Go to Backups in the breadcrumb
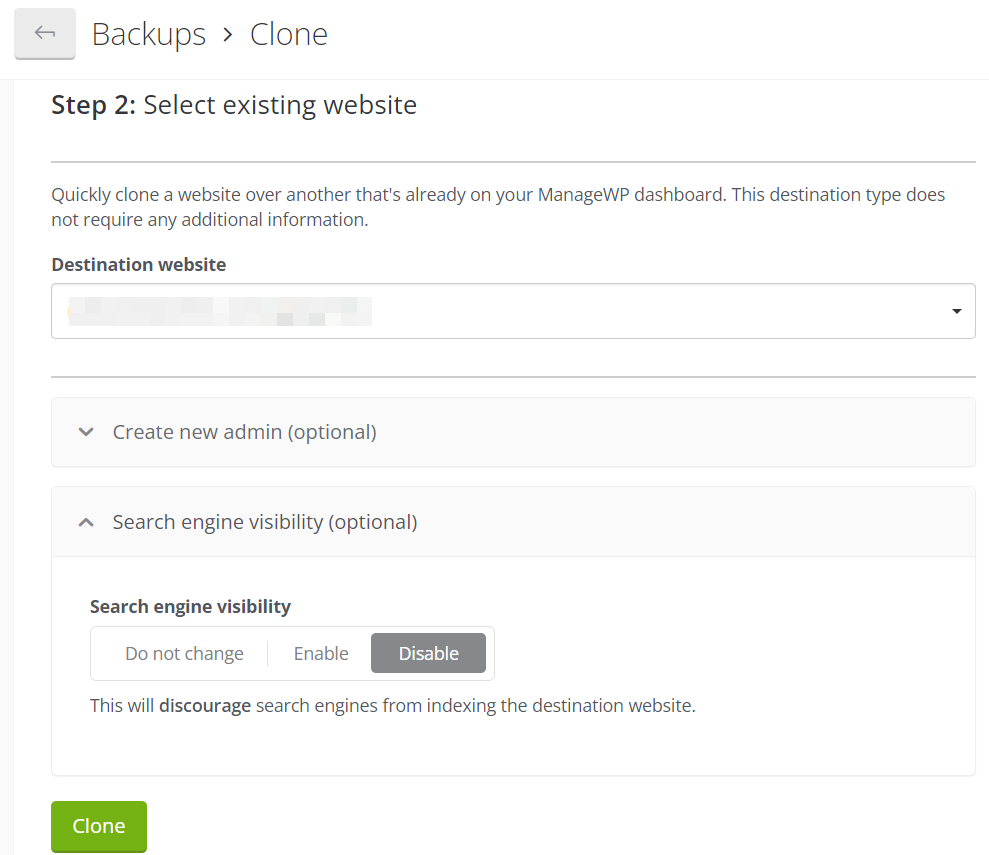The width and height of the screenshot is (989, 855). click(x=148, y=34)
